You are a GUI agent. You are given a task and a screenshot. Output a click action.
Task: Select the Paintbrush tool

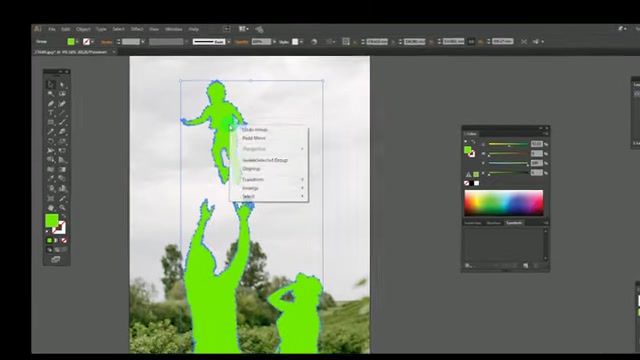[62, 122]
